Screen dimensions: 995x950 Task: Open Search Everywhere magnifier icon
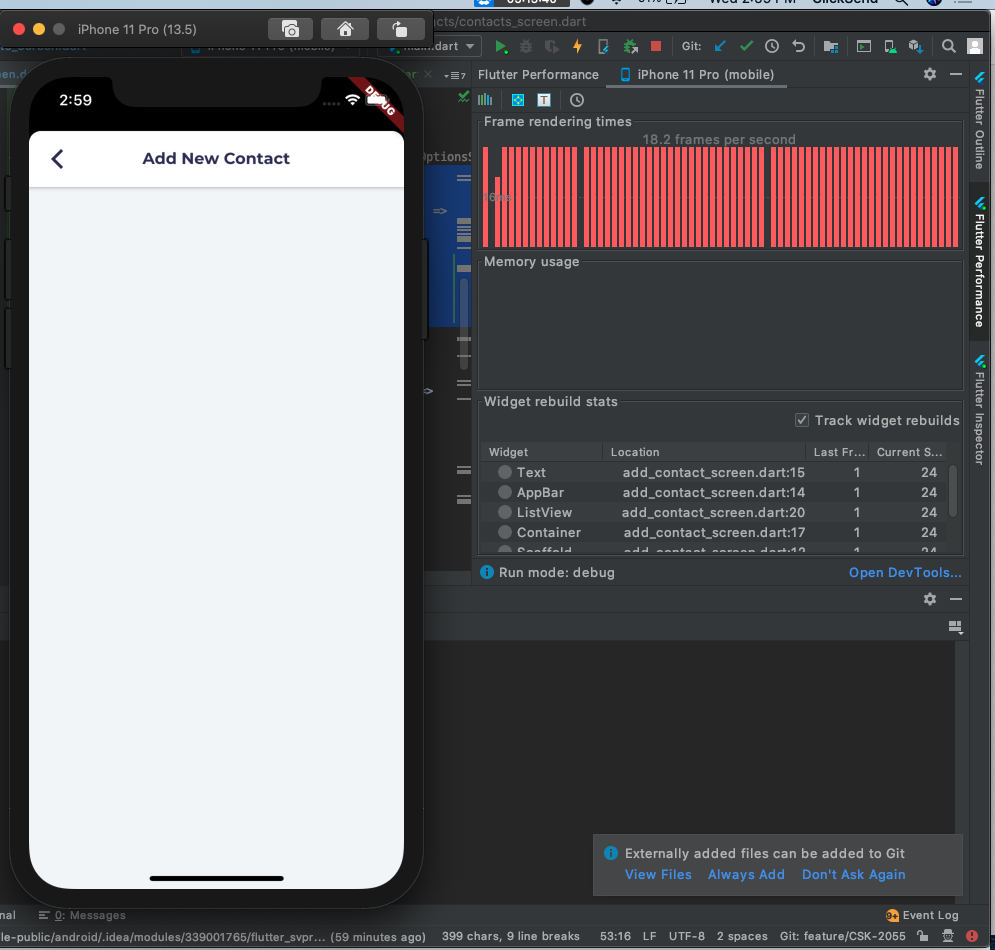[949, 46]
